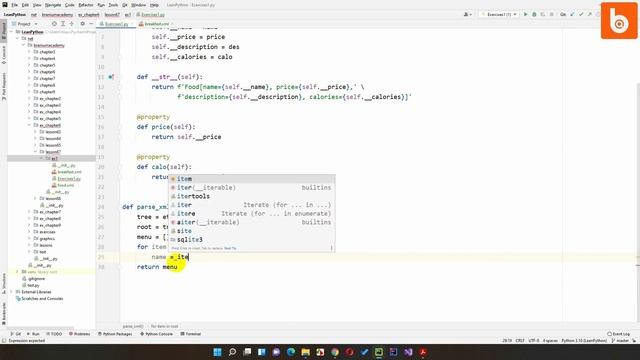This screenshot has height=360, width=640.
Task: Click the Git update project arrow icon
Action: [572, 14]
